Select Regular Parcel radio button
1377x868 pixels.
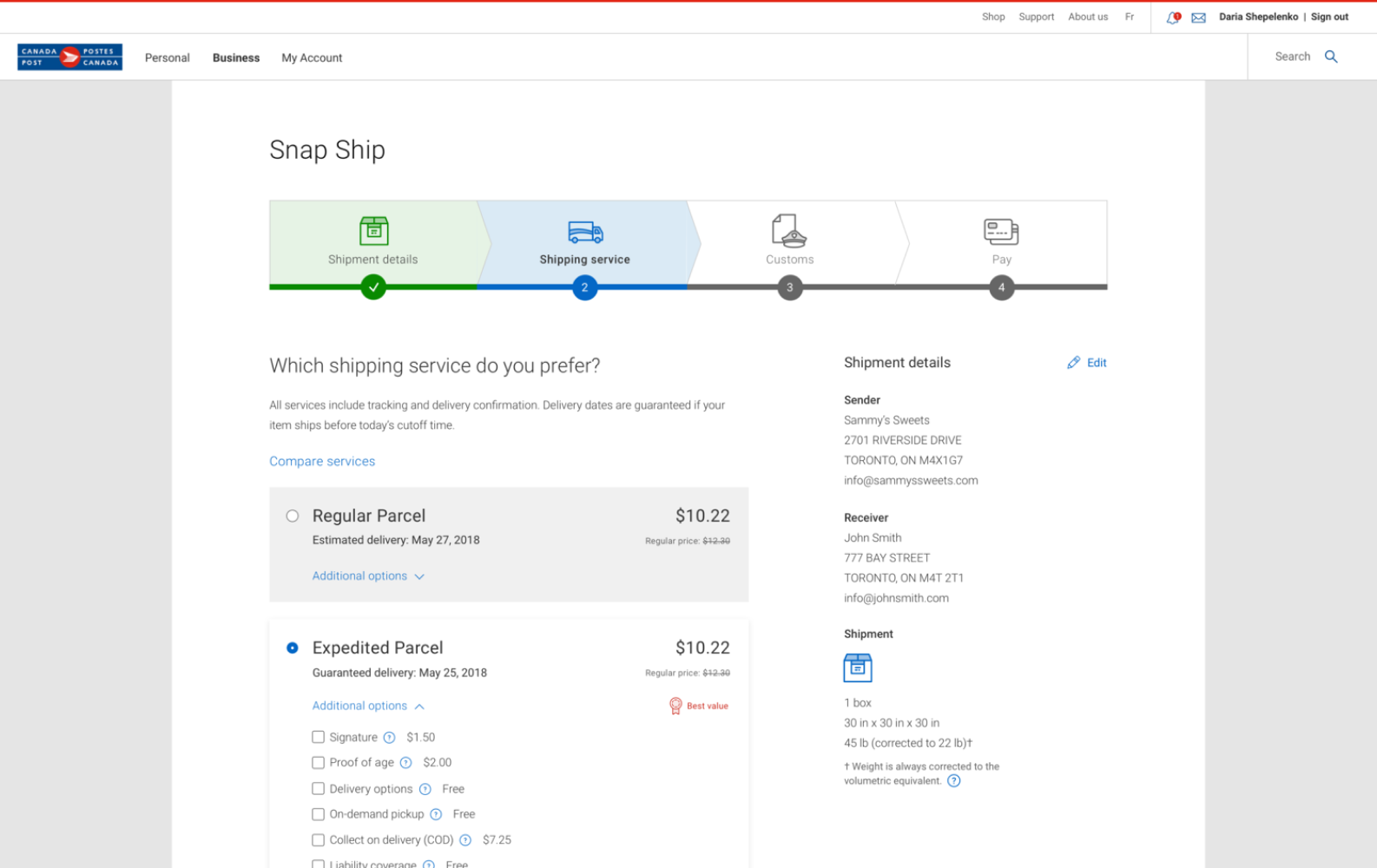click(x=293, y=516)
